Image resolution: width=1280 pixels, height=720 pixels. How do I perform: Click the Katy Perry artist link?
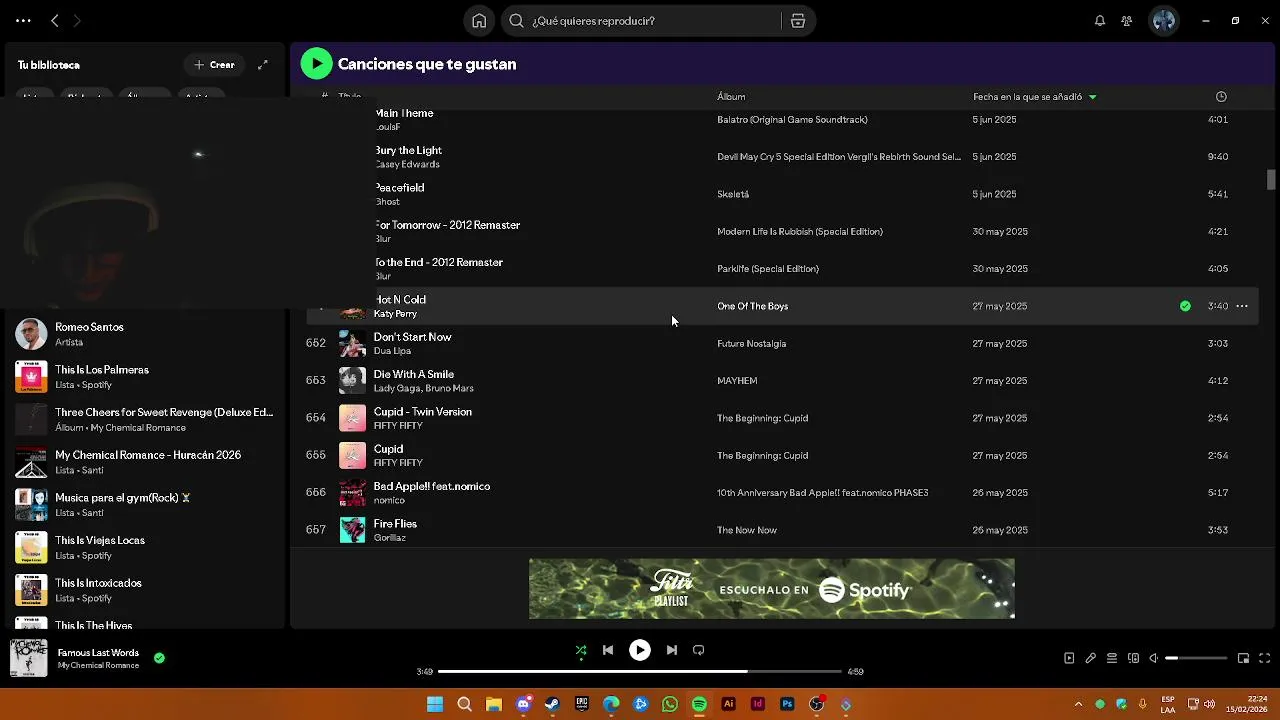click(395, 314)
